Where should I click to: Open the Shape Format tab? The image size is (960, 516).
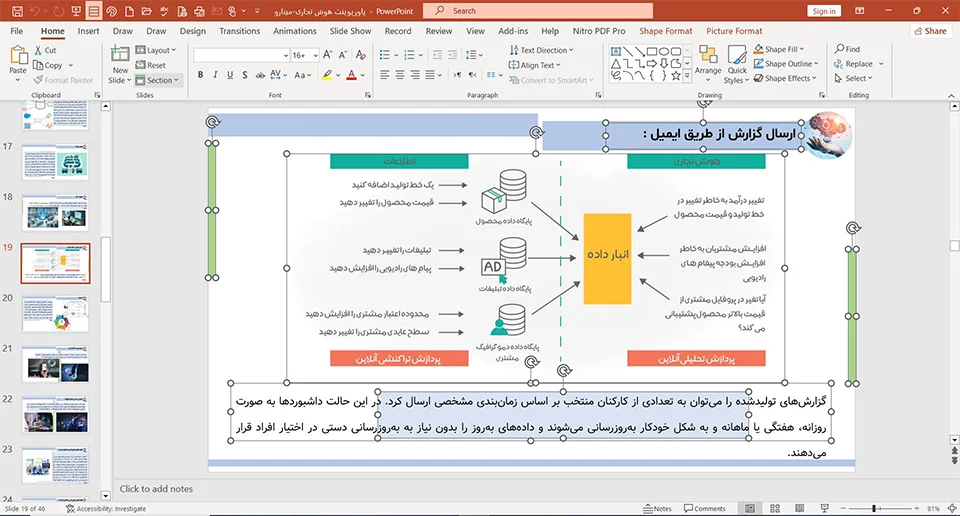(x=666, y=31)
